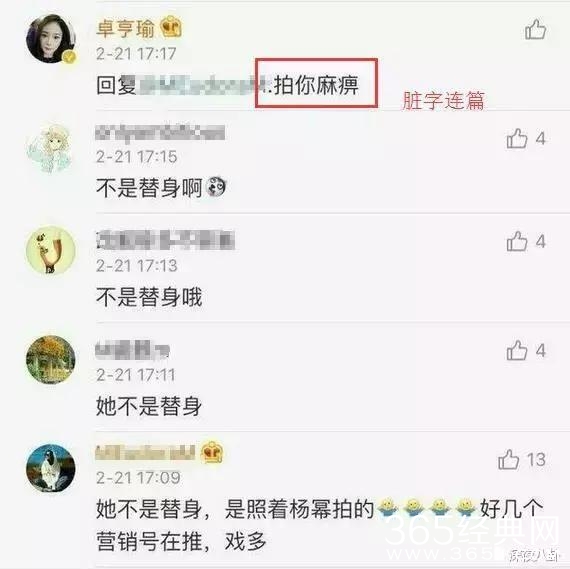Open the blonde anime avatar profile
Screen dimensions: 570x569
pyautogui.click(x=51, y=148)
